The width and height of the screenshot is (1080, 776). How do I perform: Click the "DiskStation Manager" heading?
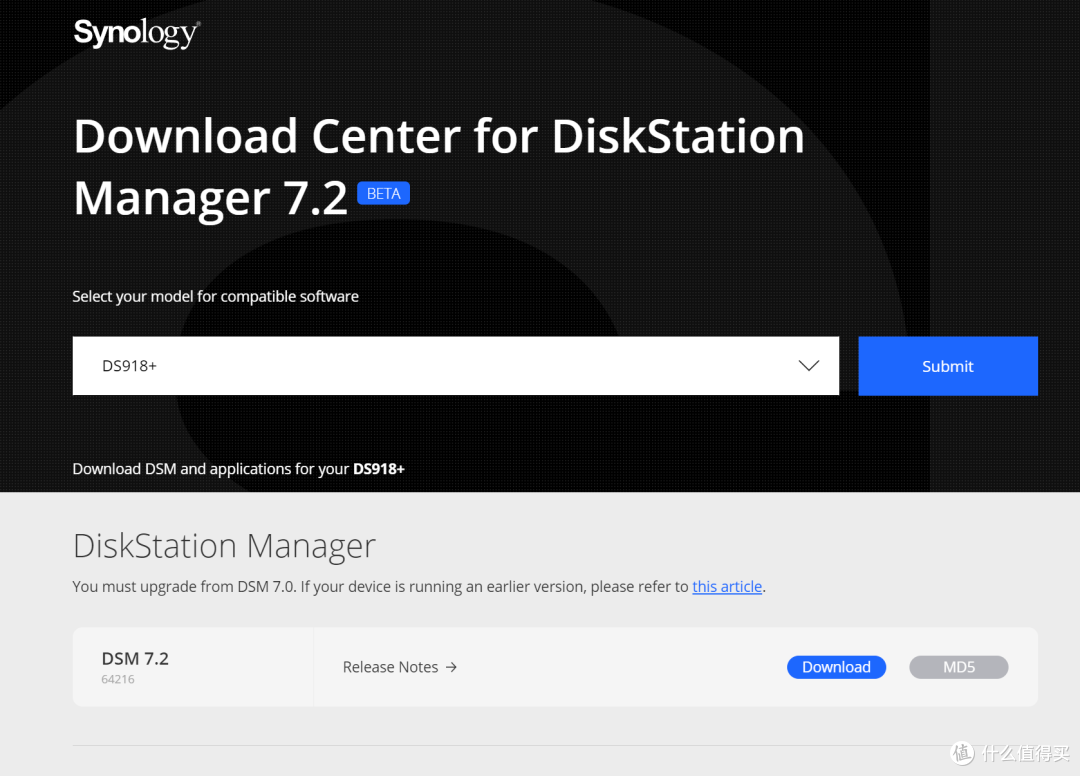(225, 545)
